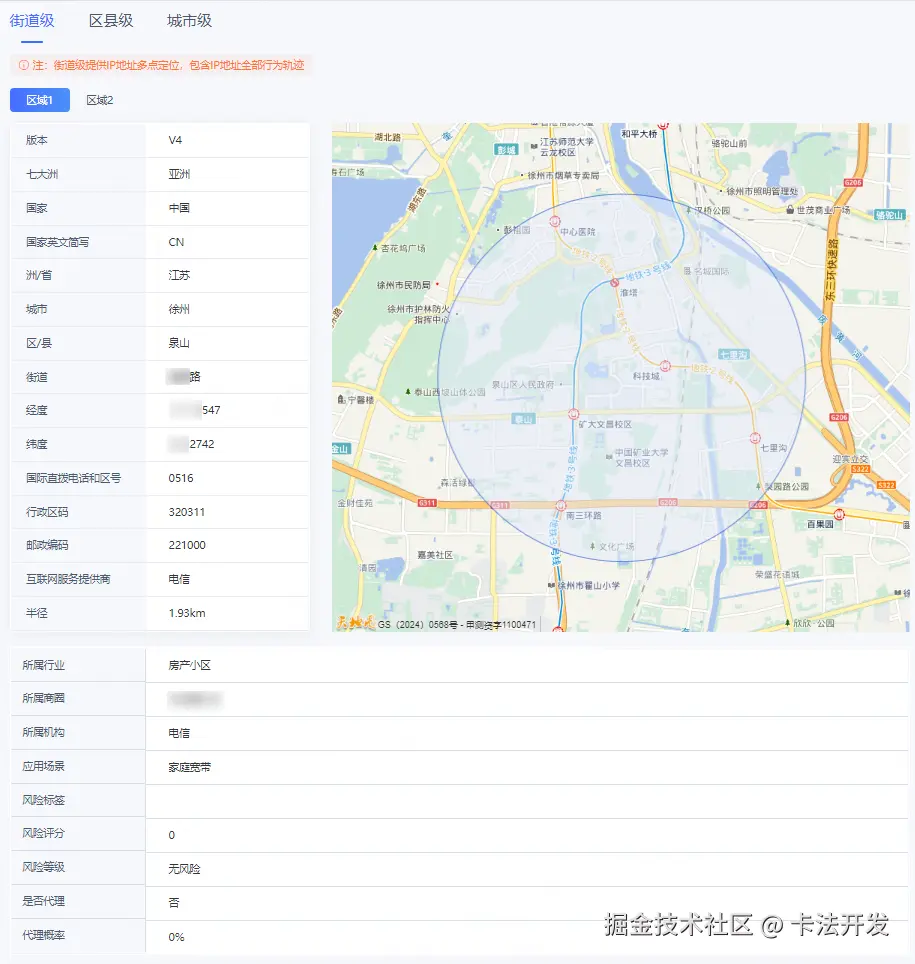This screenshot has height=964, width=915.
Task: Click the metro station icon near 中心医院
Action: [554, 220]
